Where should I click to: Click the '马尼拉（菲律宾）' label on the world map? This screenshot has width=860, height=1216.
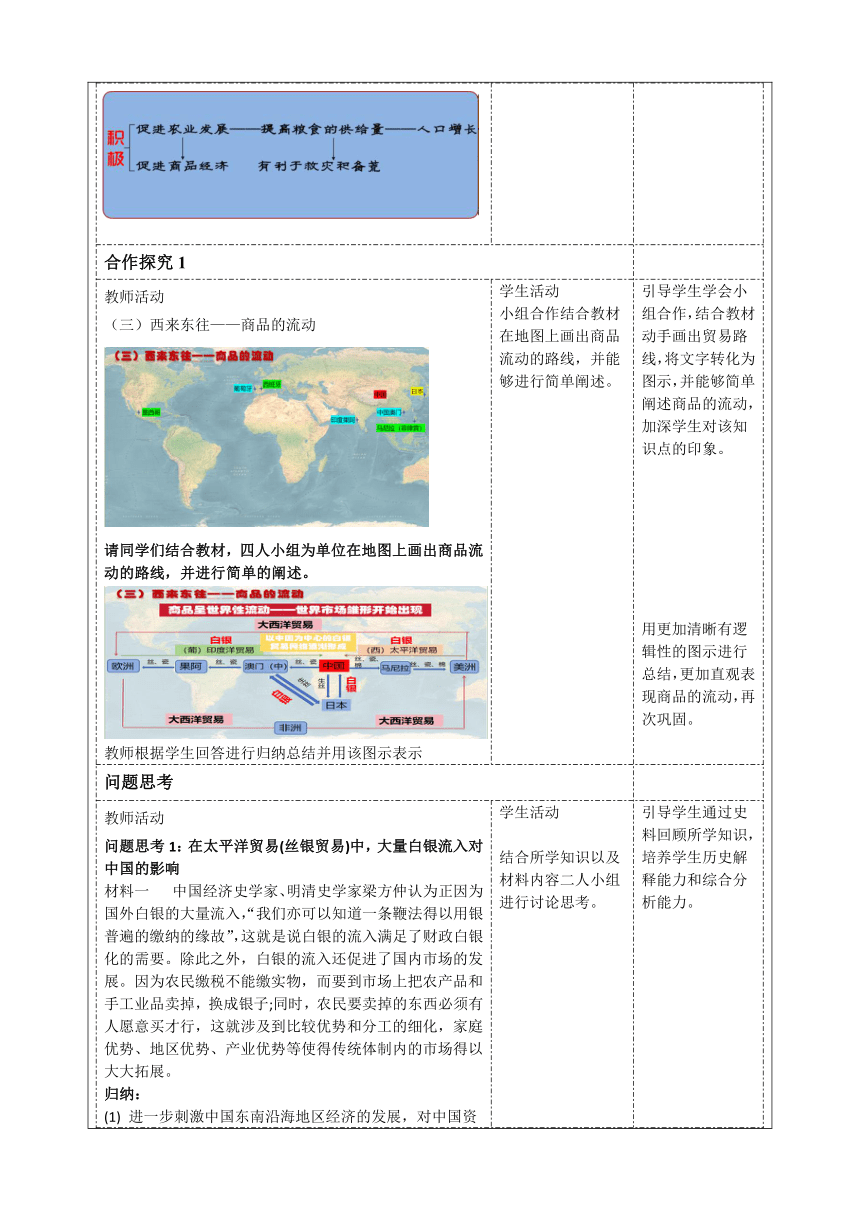click(x=400, y=427)
